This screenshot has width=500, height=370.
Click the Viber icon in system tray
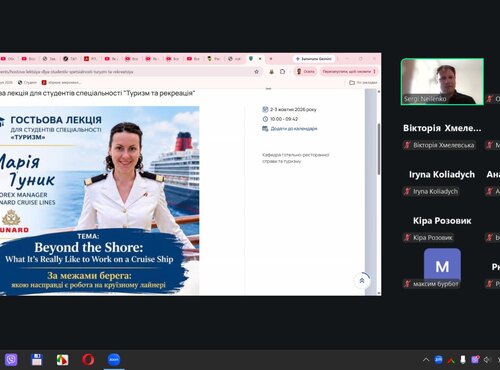475,359
